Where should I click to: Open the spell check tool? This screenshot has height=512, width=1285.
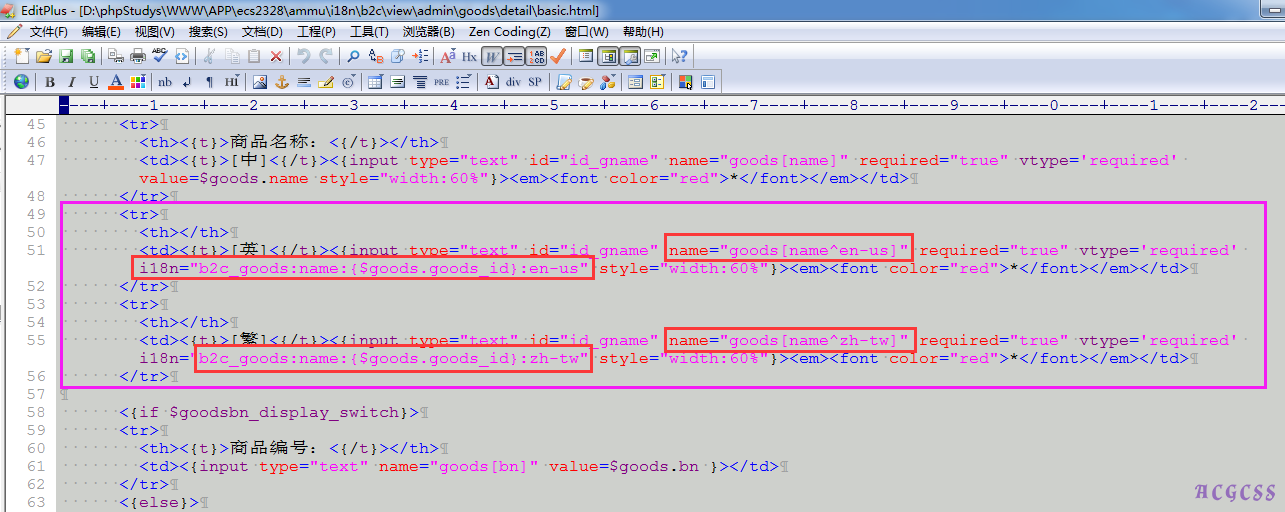point(160,56)
